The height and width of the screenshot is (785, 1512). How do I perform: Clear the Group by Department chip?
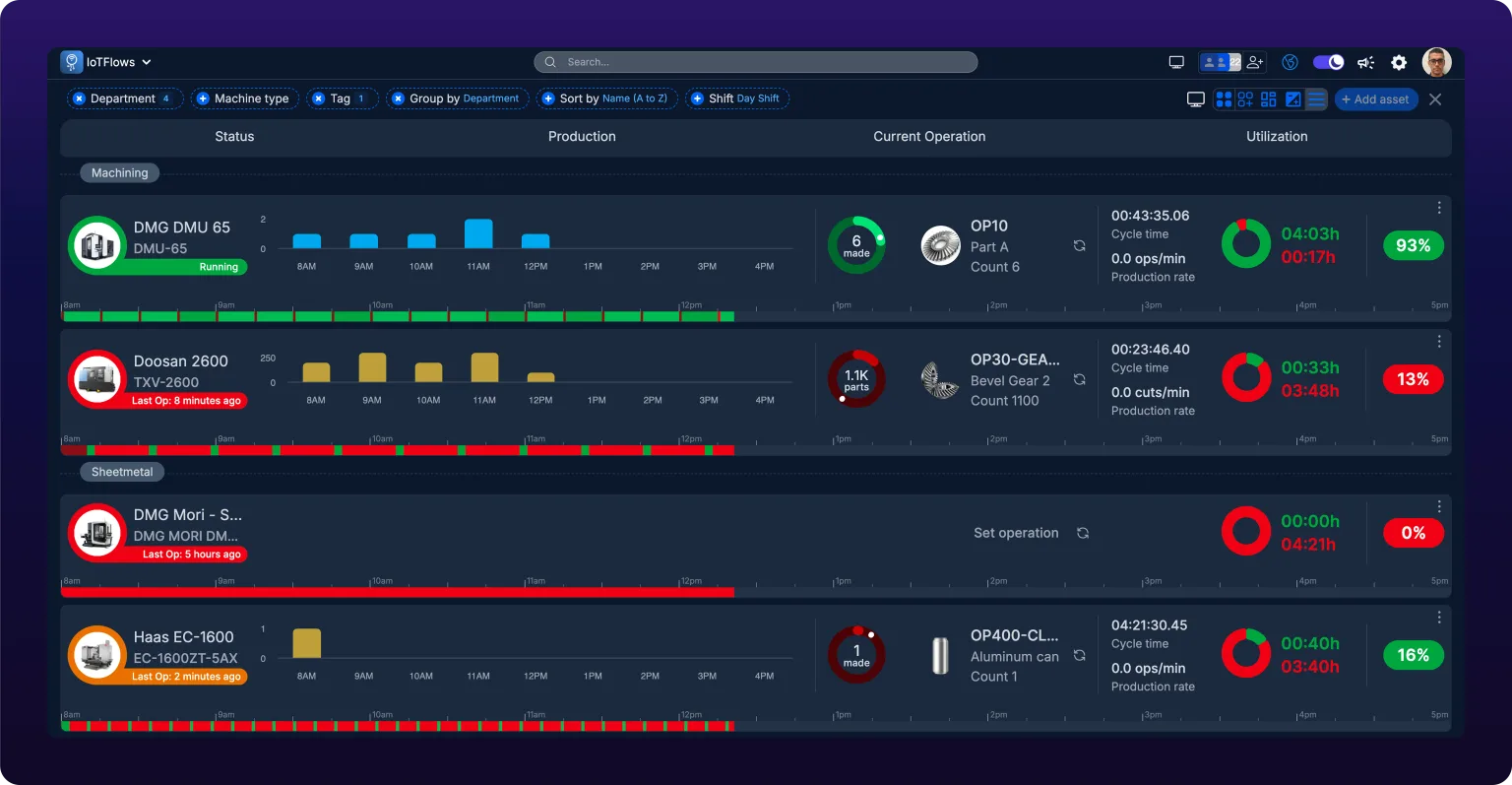pyautogui.click(x=398, y=98)
